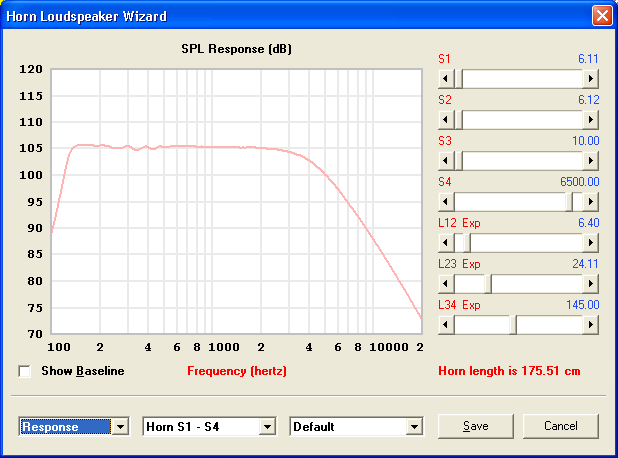Click the S1 slider thumb

(x=458, y=79)
